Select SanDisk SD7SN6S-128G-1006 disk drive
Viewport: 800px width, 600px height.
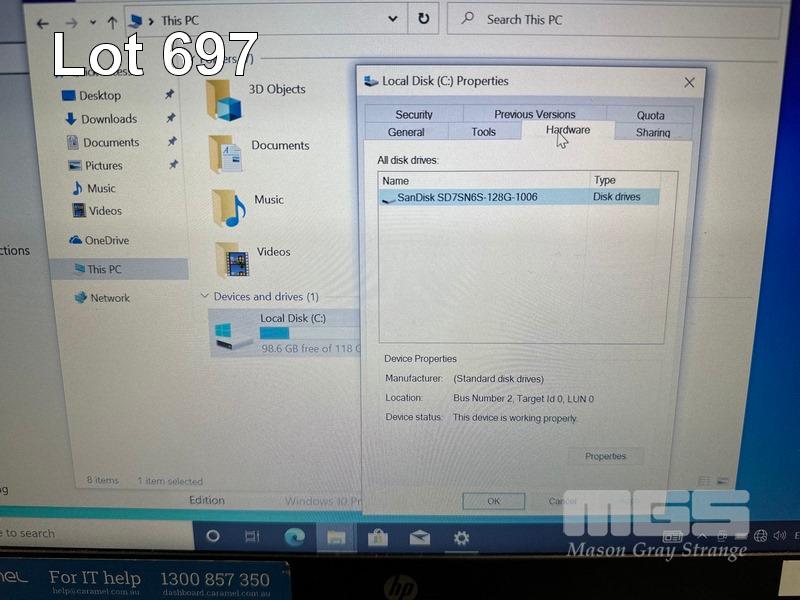pos(466,198)
